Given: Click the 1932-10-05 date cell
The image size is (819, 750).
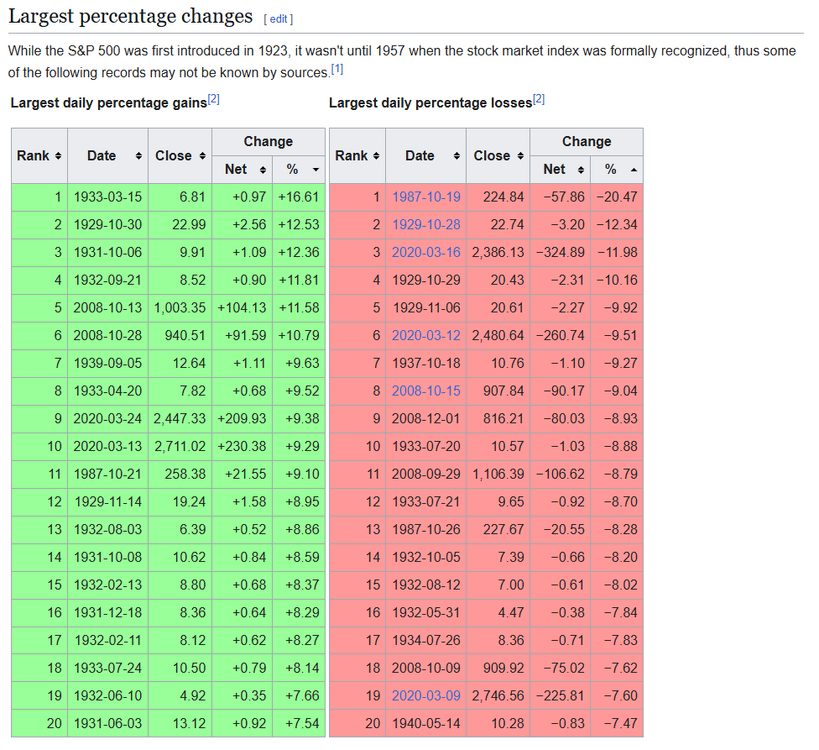Looking at the screenshot, I should (x=426, y=557).
